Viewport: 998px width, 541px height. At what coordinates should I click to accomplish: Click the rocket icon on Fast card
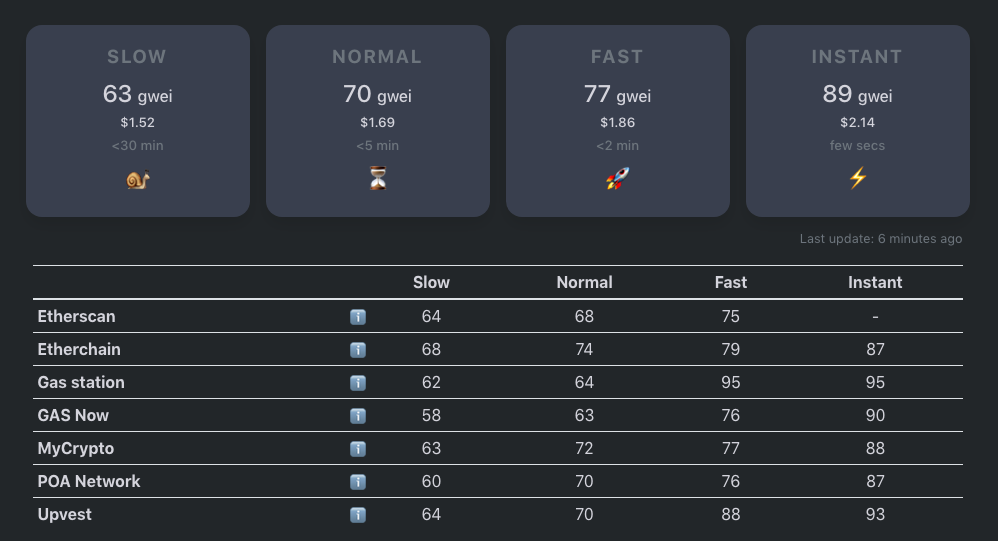pyautogui.click(x=618, y=180)
